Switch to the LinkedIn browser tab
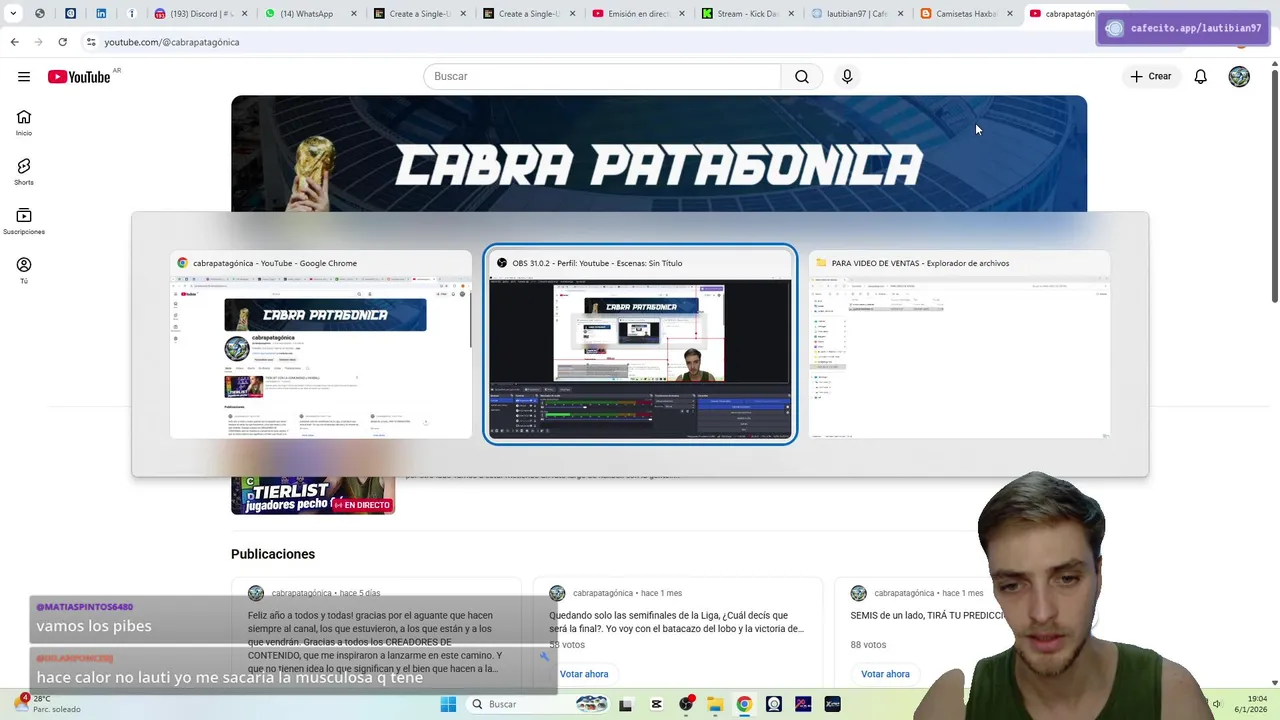Image resolution: width=1280 pixels, height=720 pixels. pos(101,14)
